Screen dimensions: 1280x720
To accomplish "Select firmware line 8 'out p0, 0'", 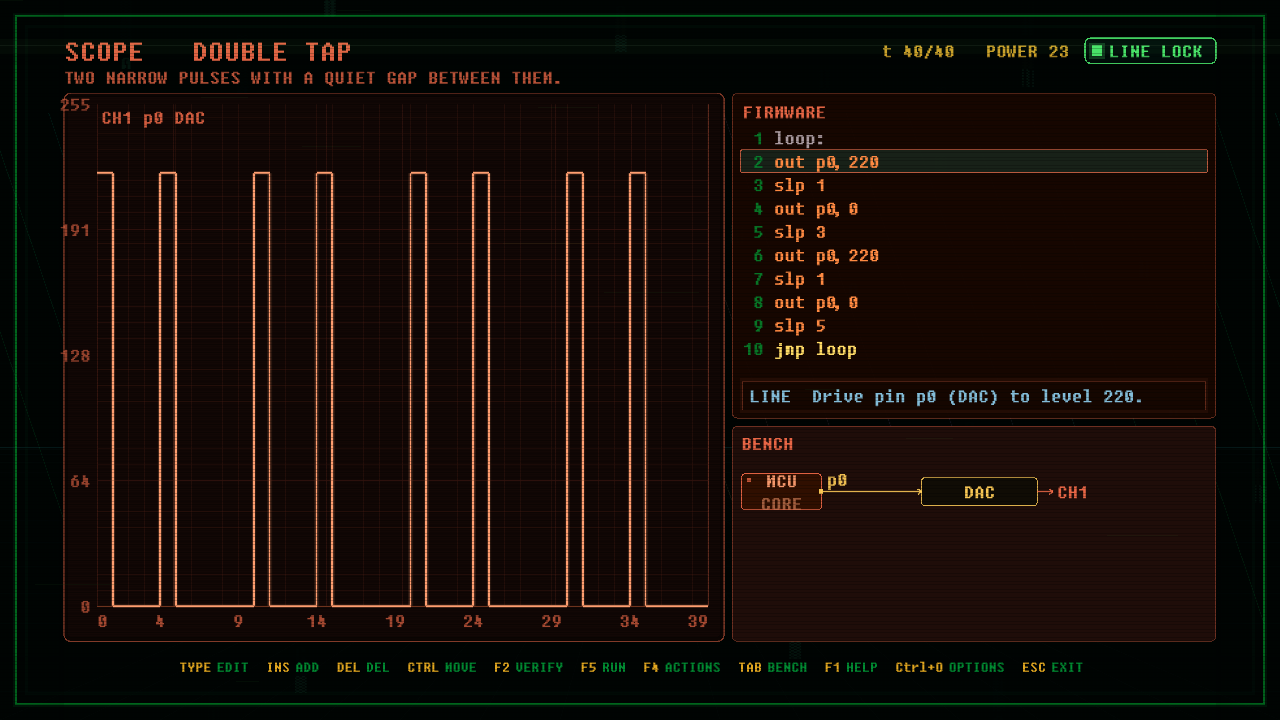I will tap(974, 303).
